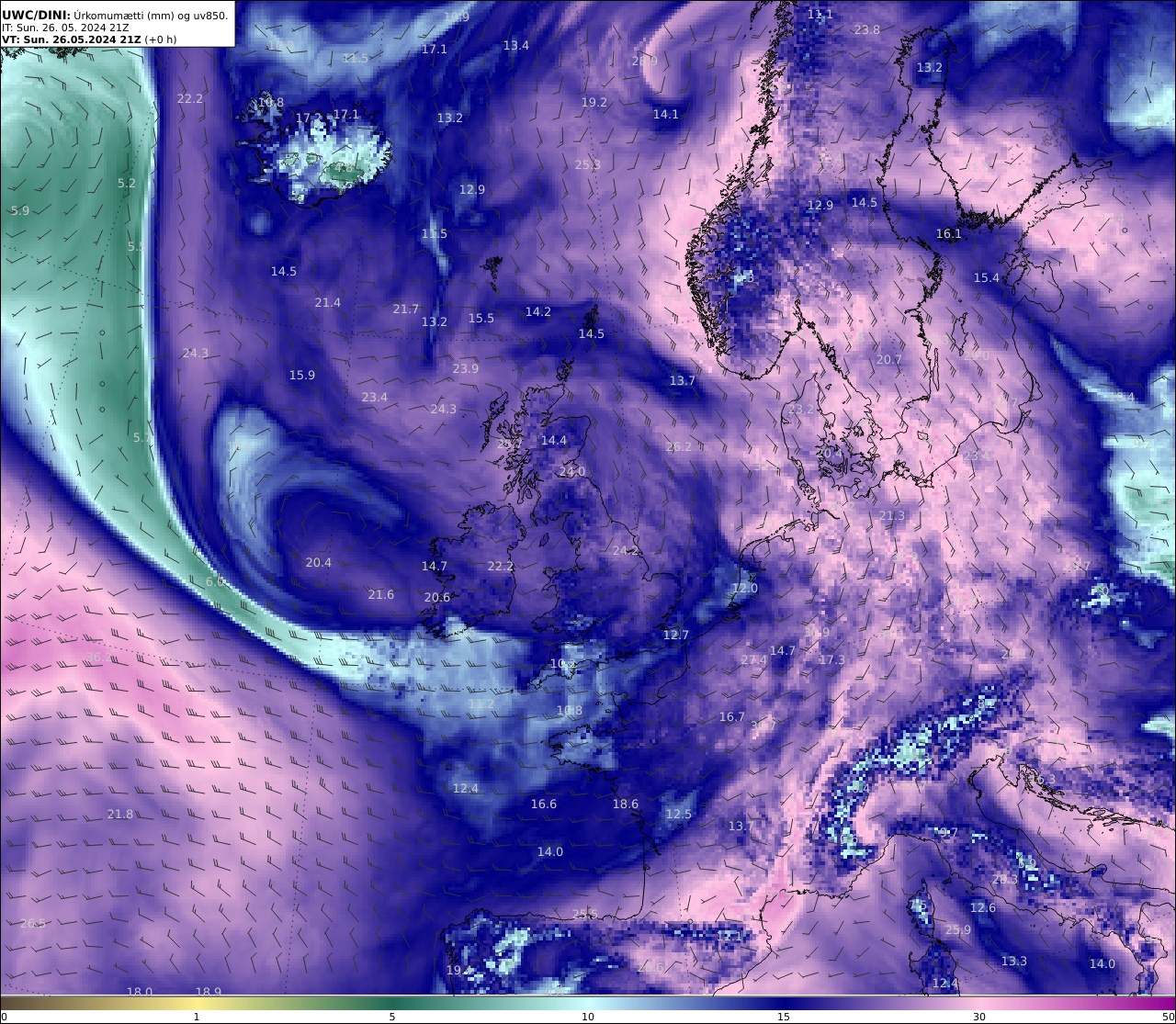Click the 15 mm tick on the color bar
1176x1024 pixels.
[x=784, y=1016]
